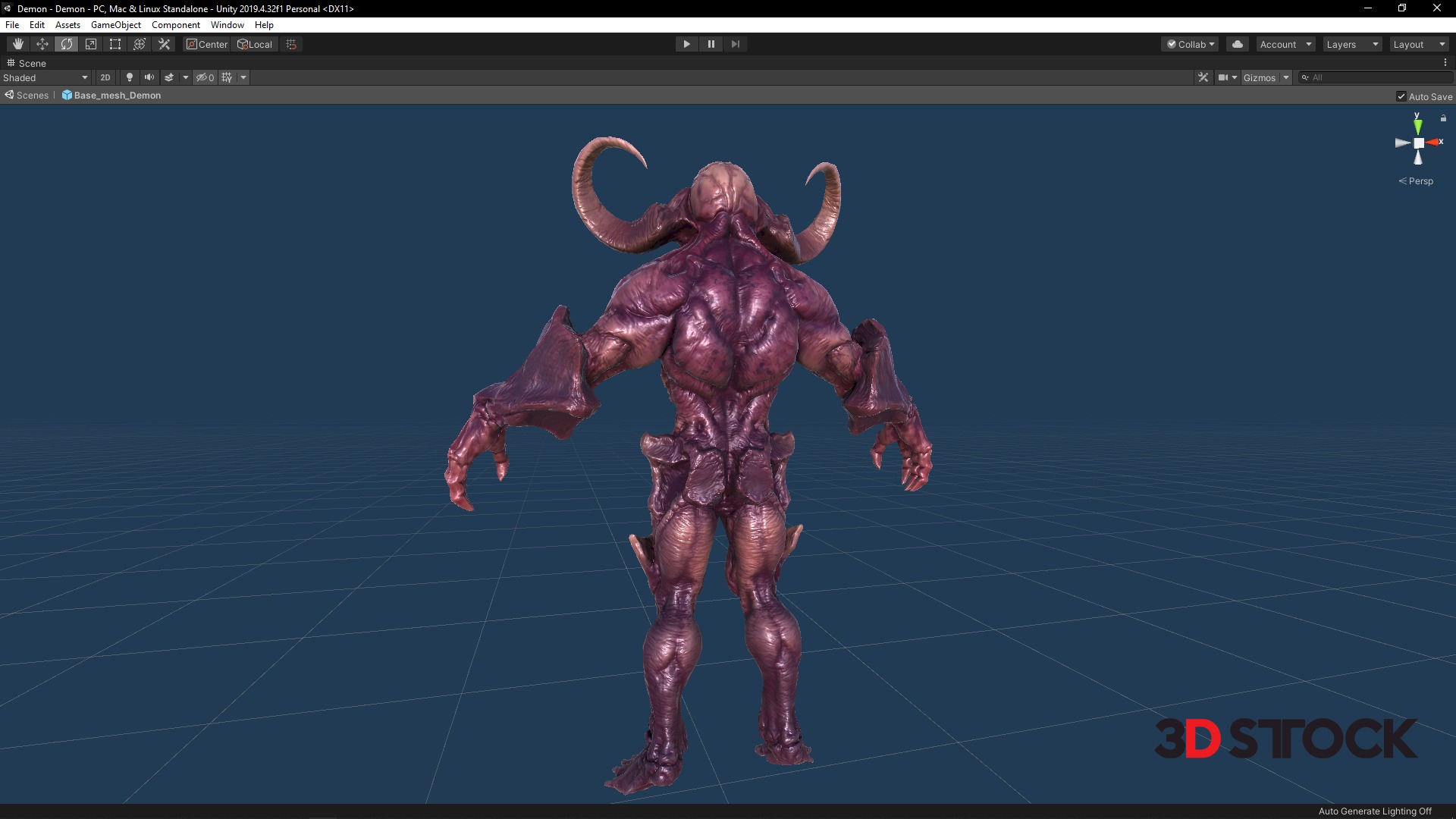Click the Scenes breadcrumb link
Viewport: 1456px width, 819px height.
pos(32,96)
